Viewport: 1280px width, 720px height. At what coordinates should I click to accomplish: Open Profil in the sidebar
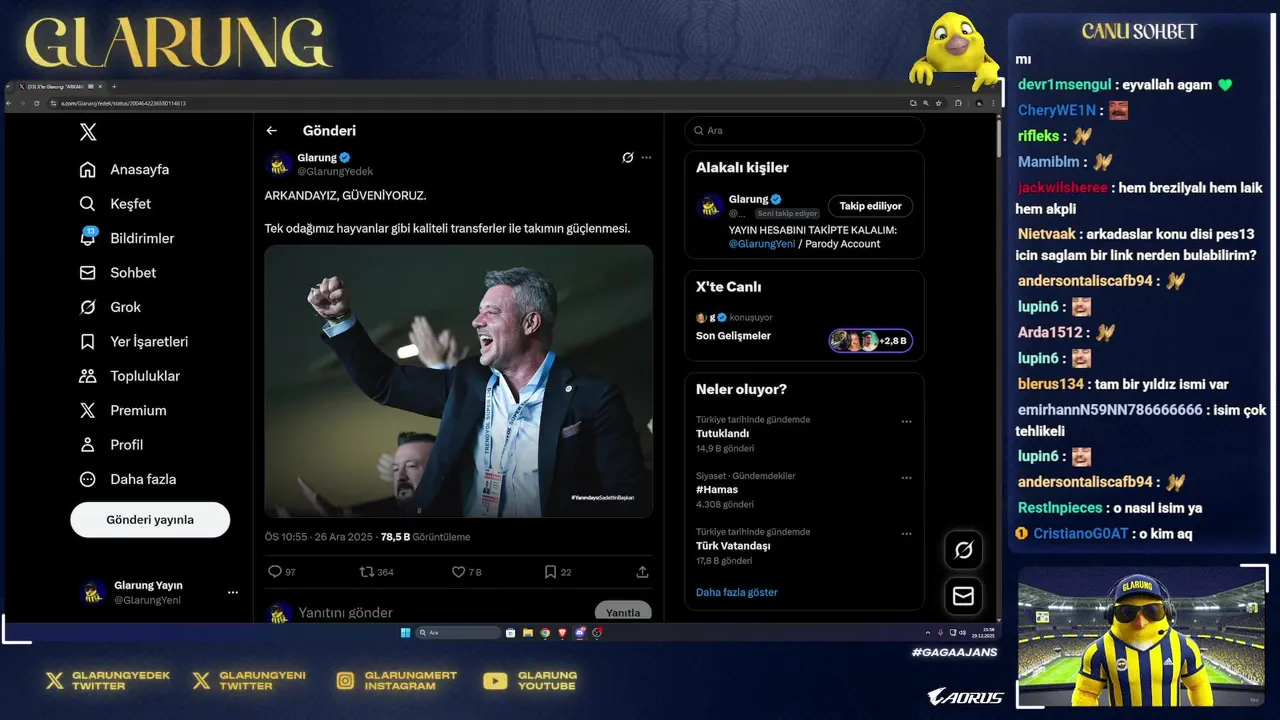pos(111,444)
